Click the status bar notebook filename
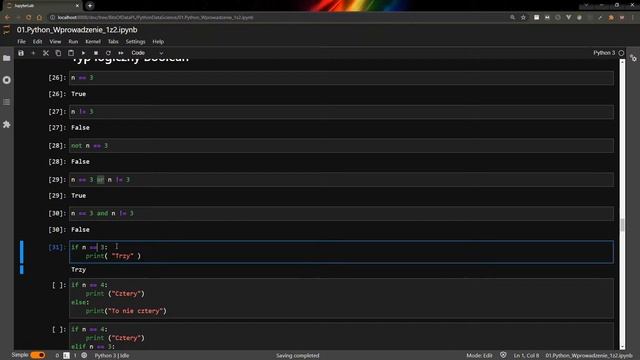Image resolution: width=640 pixels, height=360 pixels. pyautogui.click(x=589, y=356)
